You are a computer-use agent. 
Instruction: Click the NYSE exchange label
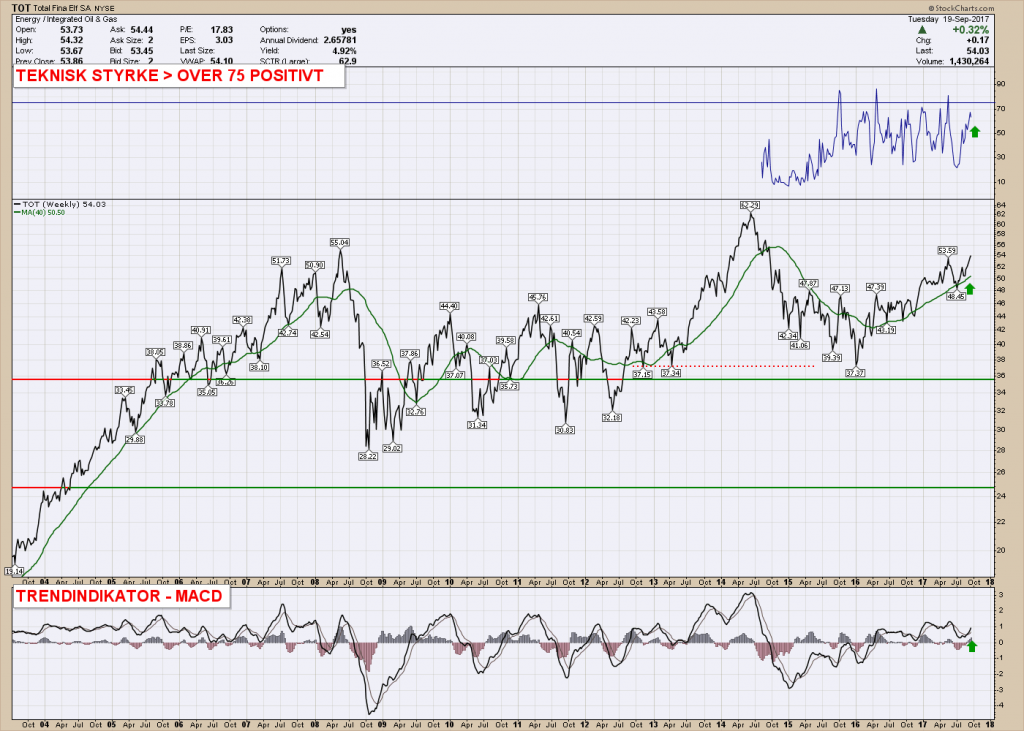tap(104, 8)
